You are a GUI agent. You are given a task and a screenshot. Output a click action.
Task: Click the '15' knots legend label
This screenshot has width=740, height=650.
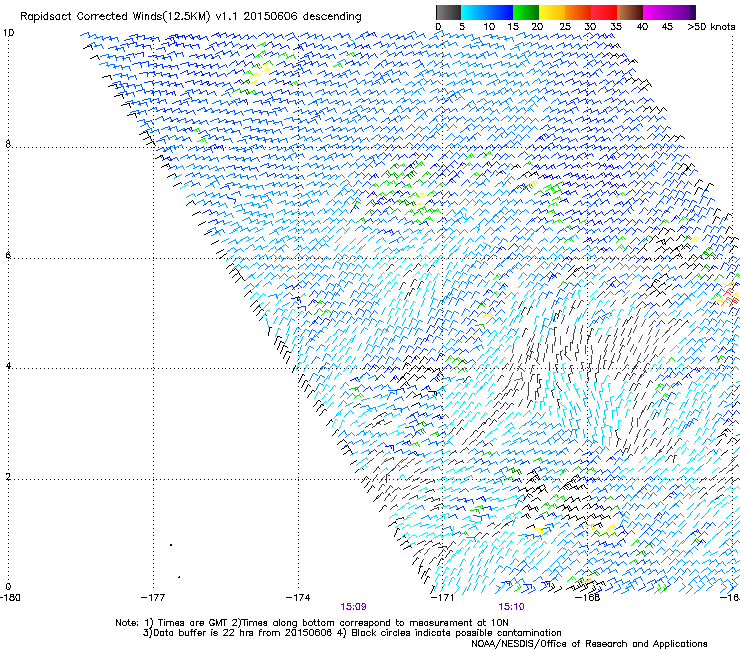tap(513, 27)
